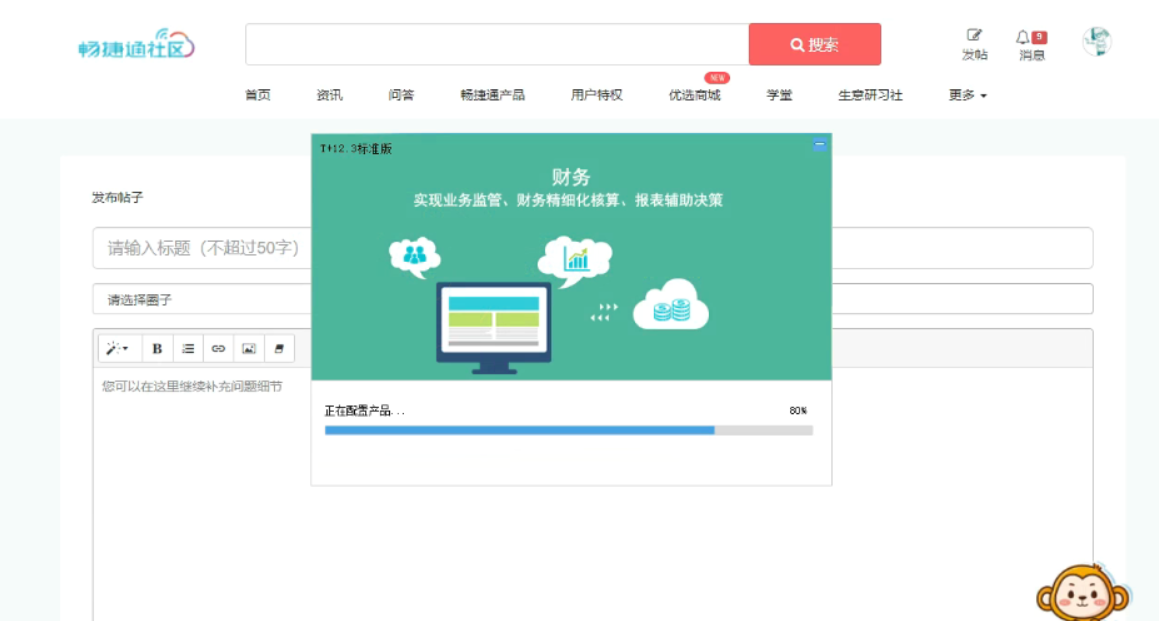The image size is (1159, 621).
Task: Open the user avatar profile
Action: point(1097,41)
